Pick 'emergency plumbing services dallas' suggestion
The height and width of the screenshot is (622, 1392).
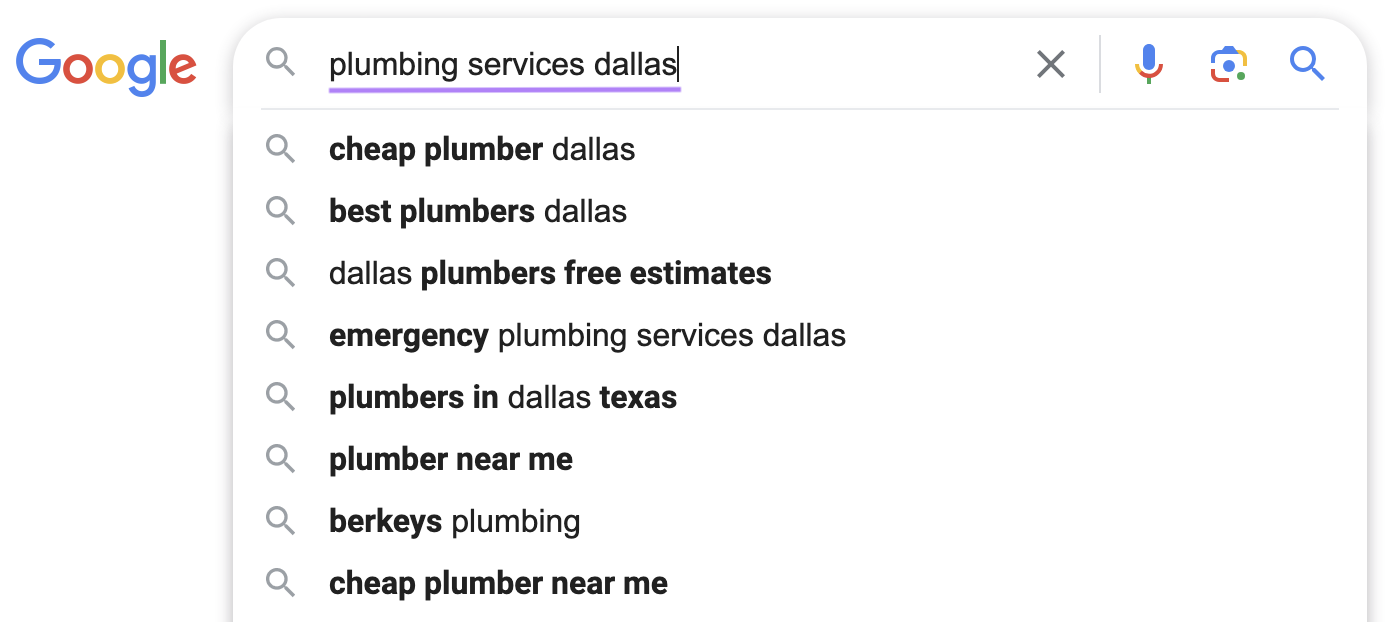tap(587, 335)
